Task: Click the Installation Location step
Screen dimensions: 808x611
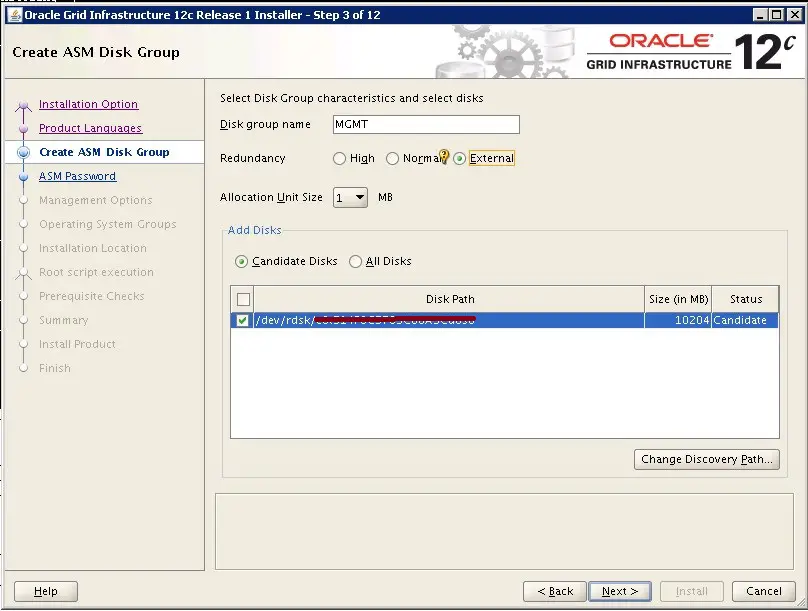Action: 93,248
